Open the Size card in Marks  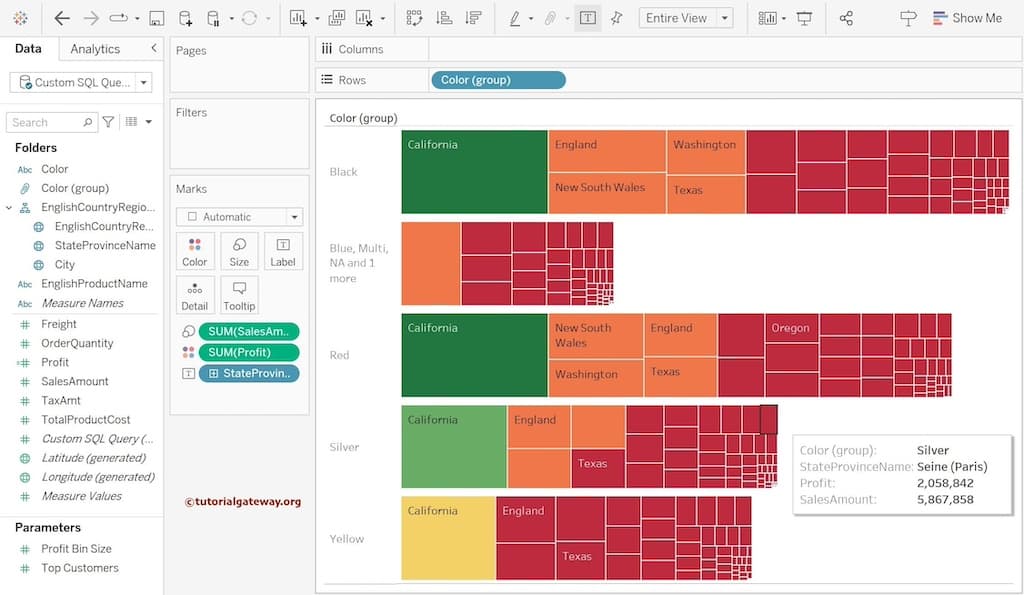click(x=239, y=252)
